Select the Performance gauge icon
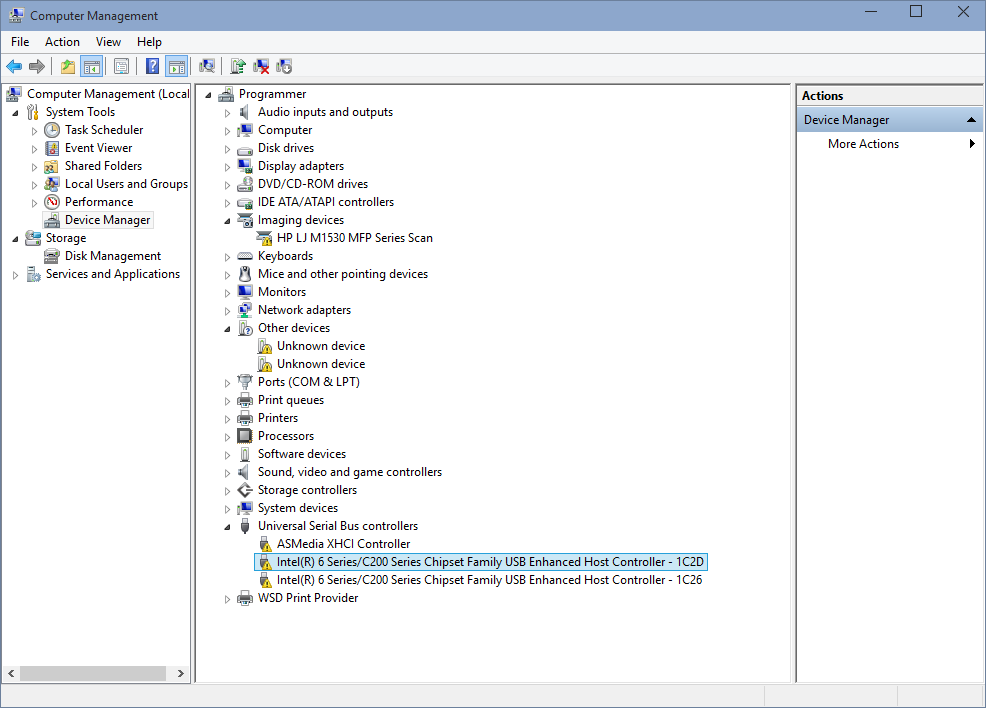This screenshot has height=708, width=986. [52, 202]
